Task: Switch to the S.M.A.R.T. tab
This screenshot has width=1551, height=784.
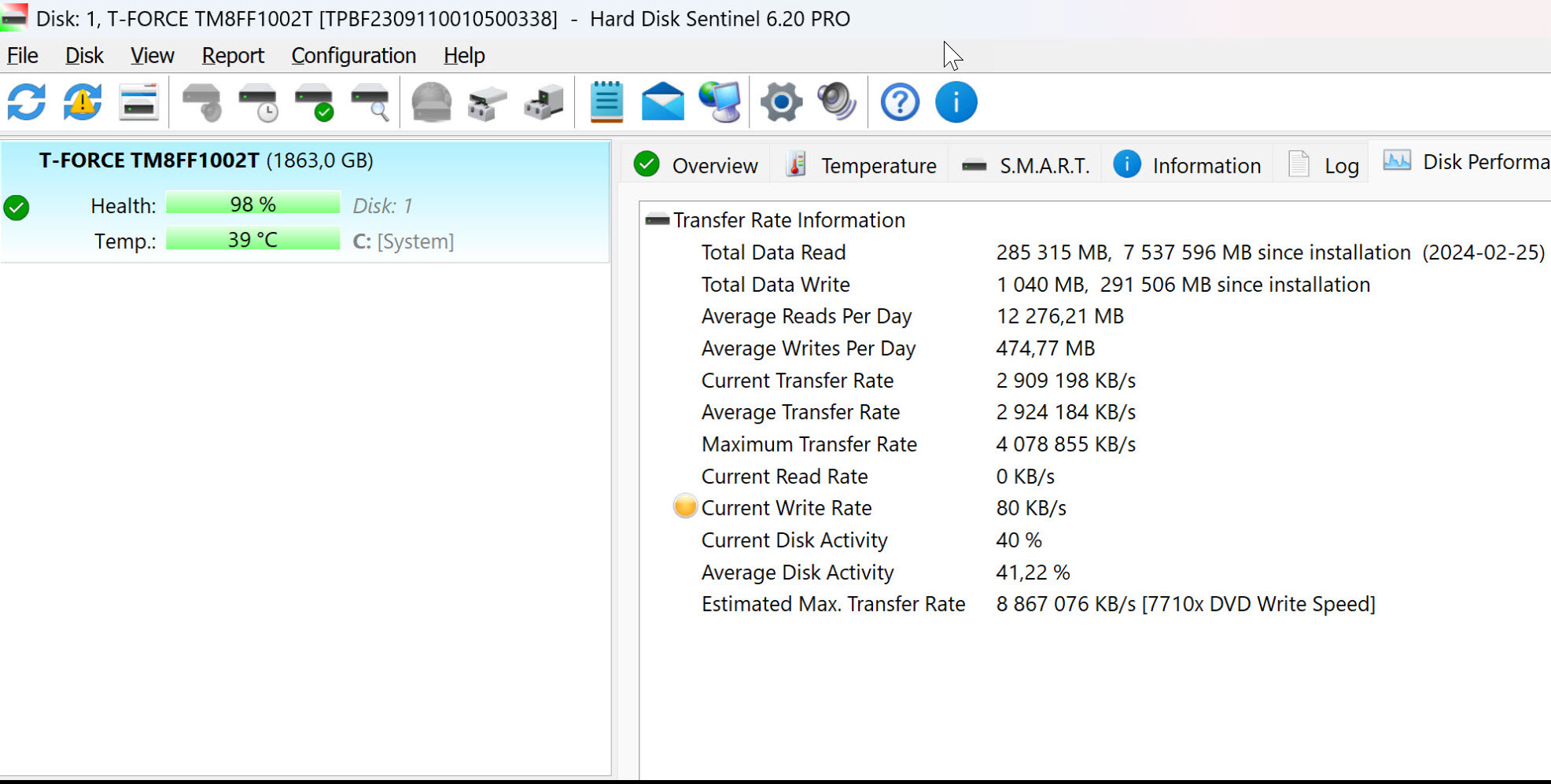Action: (x=1026, y=165)
